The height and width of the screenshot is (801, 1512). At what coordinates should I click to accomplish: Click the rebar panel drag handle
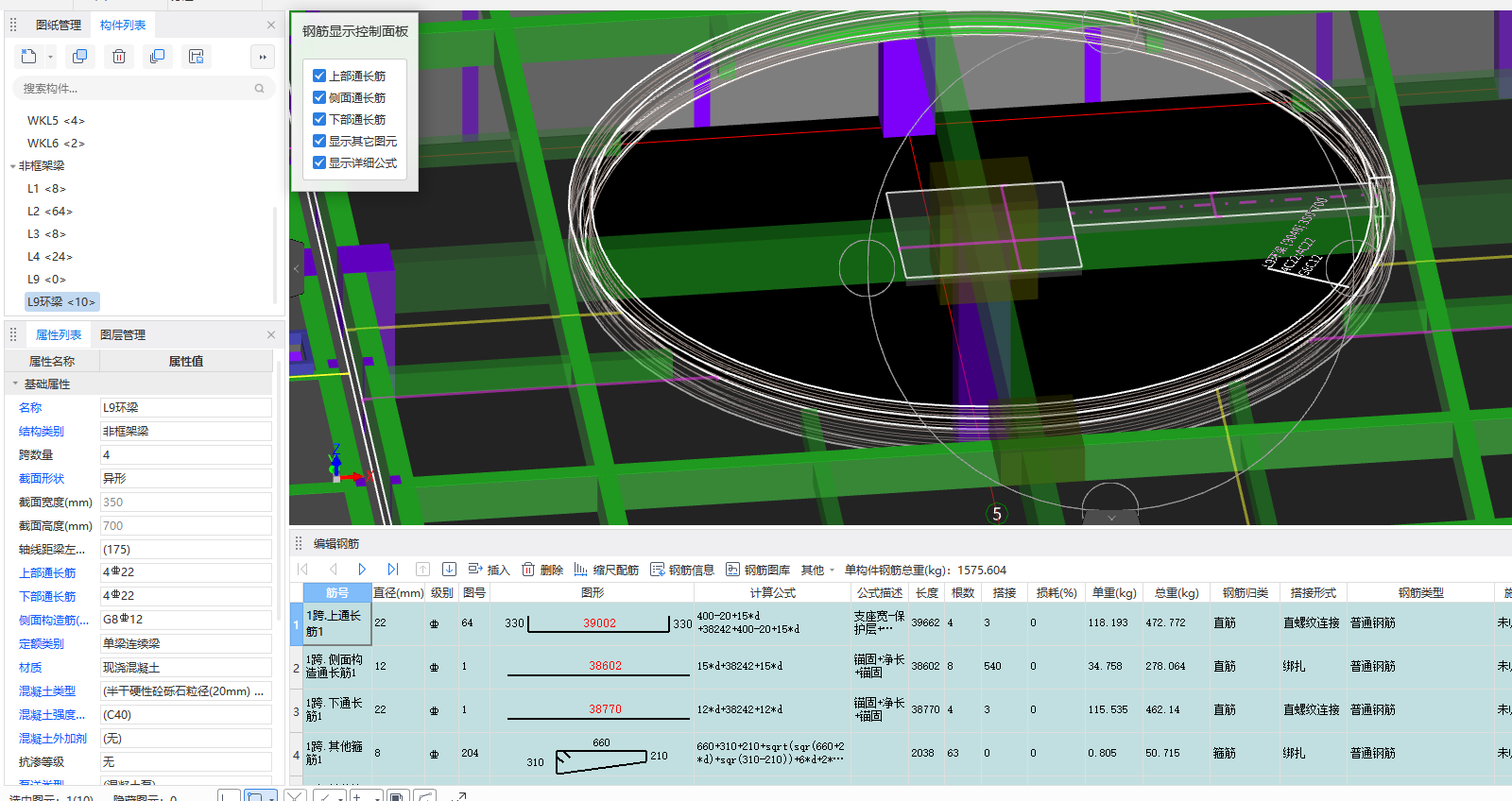[299, 543]
